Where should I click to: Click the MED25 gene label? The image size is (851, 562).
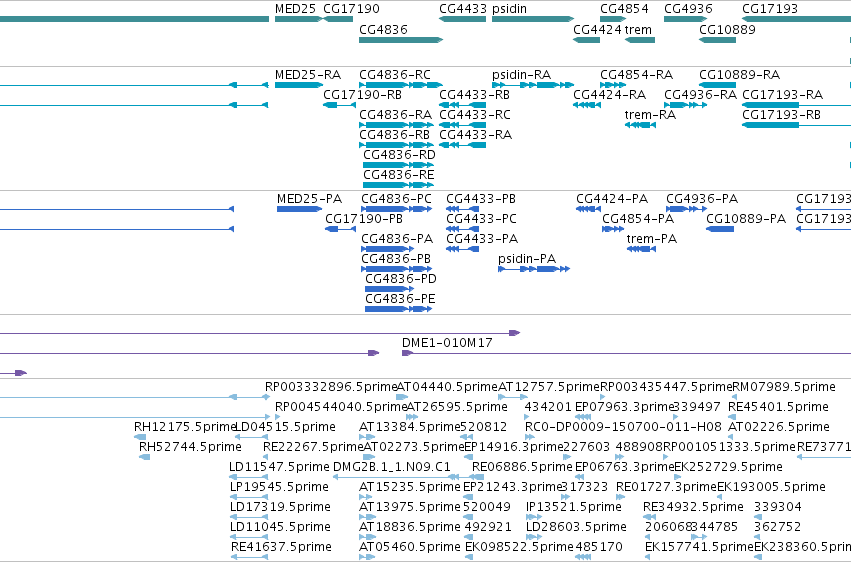click(x=295, y=9)
